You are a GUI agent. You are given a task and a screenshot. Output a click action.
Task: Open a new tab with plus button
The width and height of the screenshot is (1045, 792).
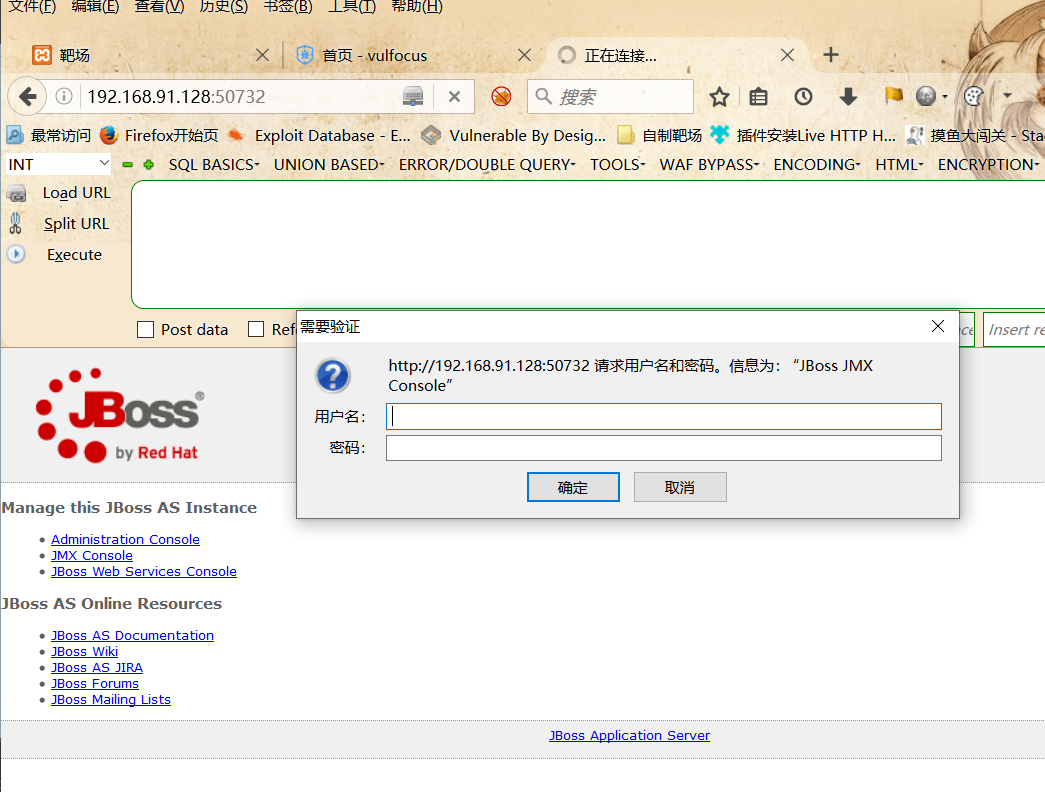[830, 55]
